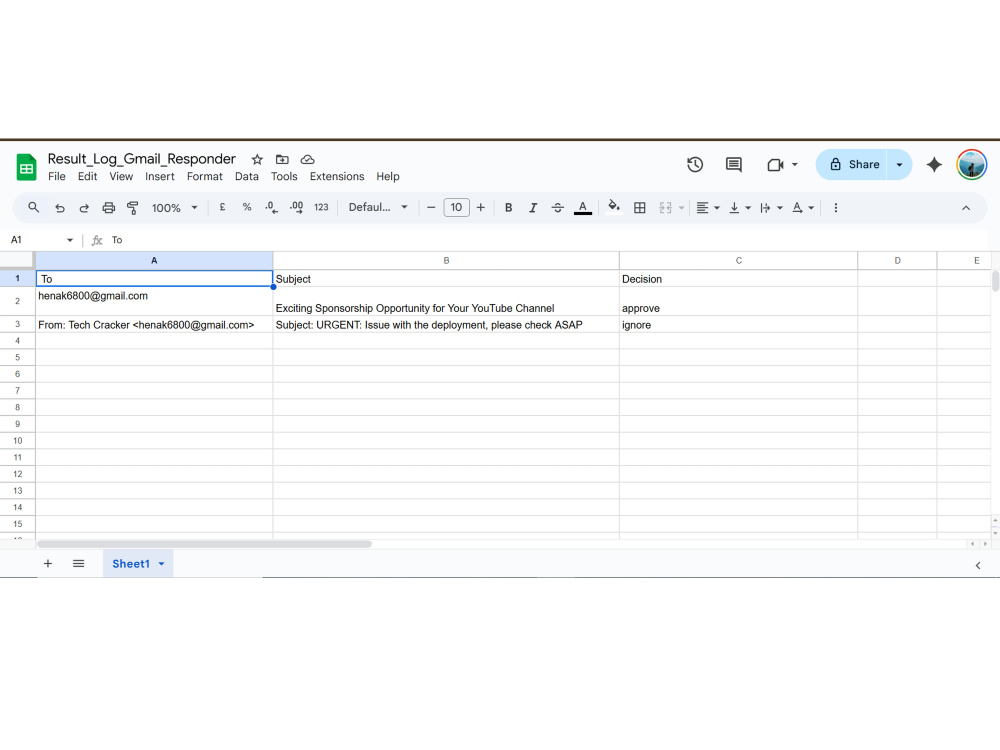This screenshot has width=1000, height=750.
Task: Select column A header
Action: (154, 260)
